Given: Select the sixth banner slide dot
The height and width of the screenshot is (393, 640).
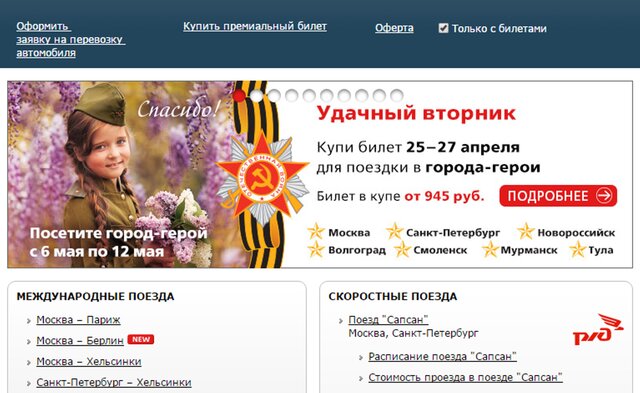Looking at the screenshot, I should [x=327, y=96].
